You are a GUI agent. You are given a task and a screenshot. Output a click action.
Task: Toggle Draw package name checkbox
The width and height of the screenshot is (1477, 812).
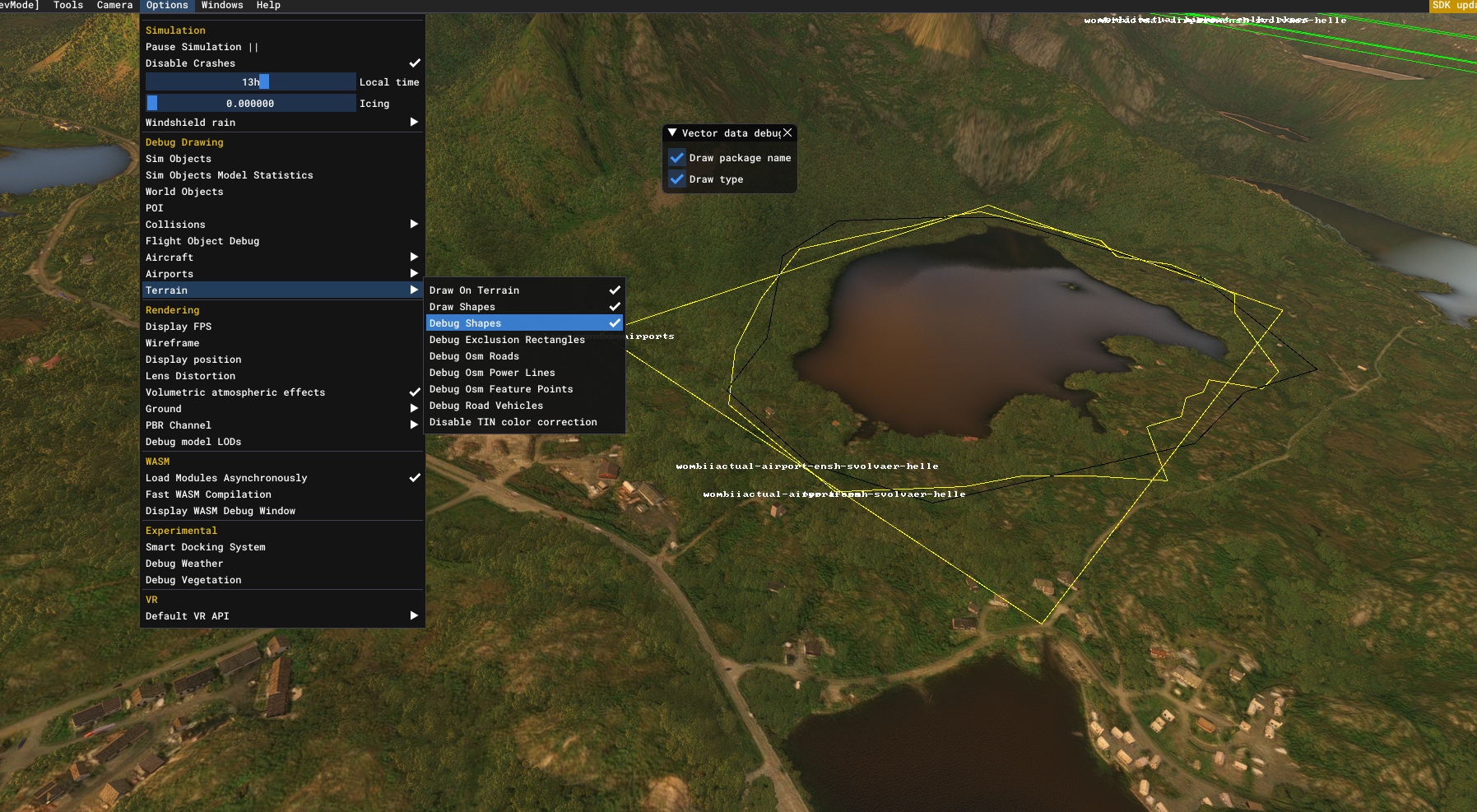[x=677, y=157]
